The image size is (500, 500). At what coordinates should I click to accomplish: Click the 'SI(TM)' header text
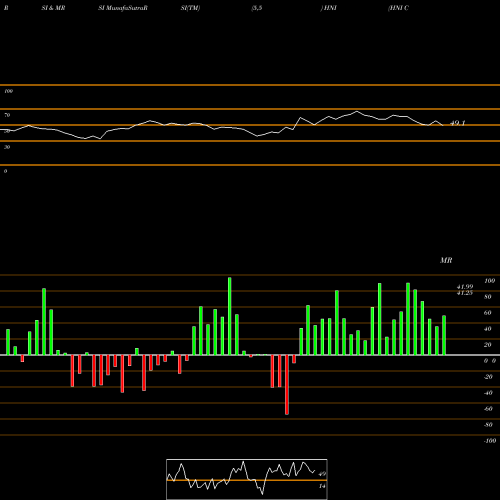190,8
